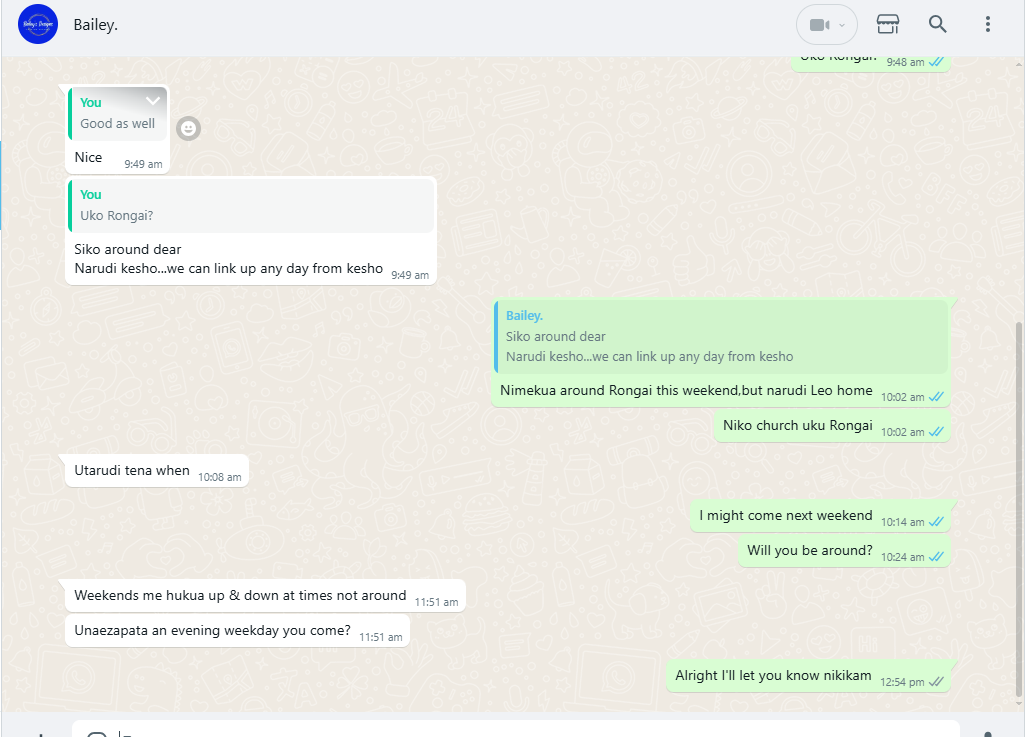Open Bailey contact info from header name
The height and width of the screenshot is (737, 1025).
[95, 25]
